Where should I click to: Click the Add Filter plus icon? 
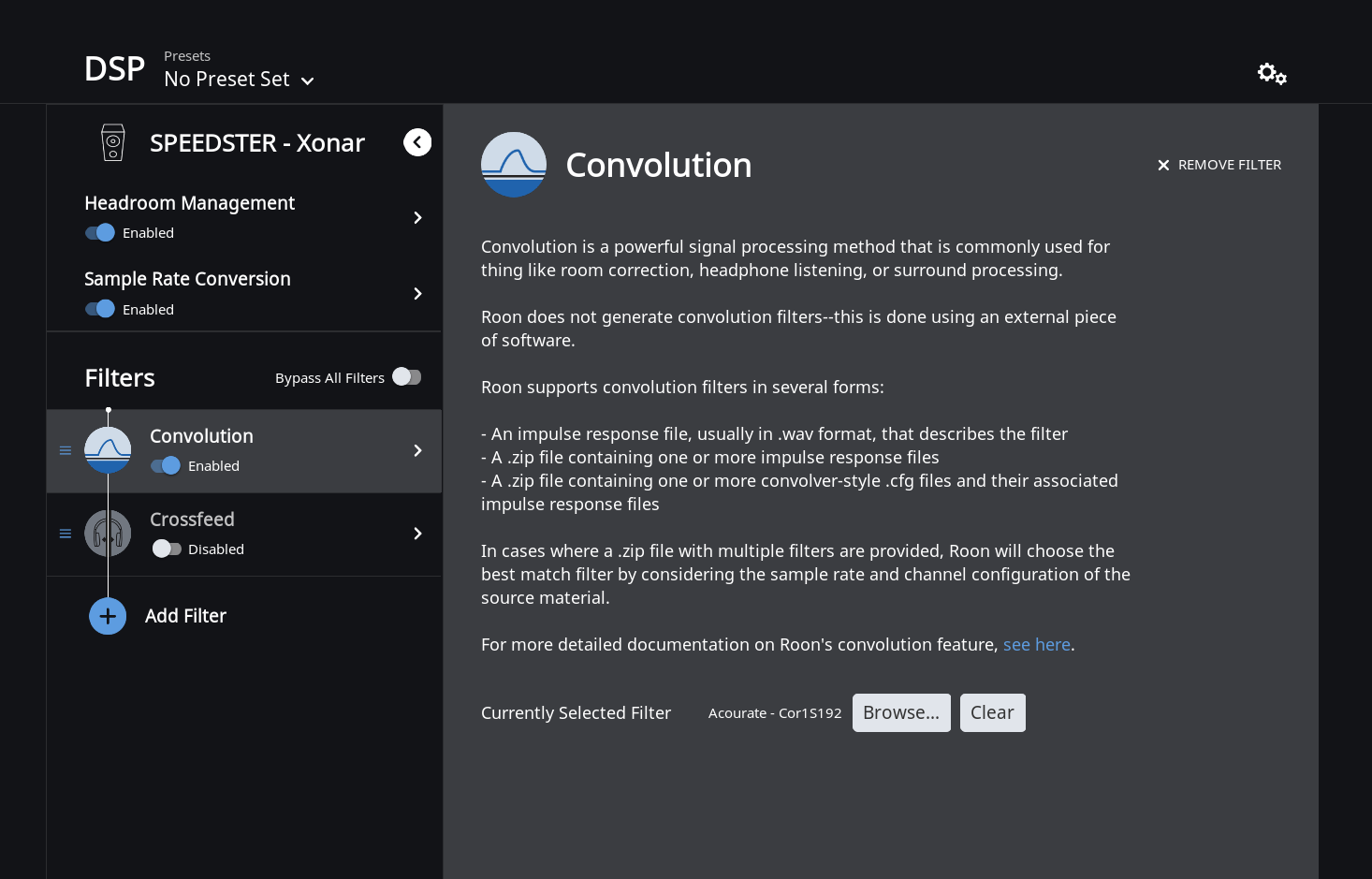click(x=108, y=616)
